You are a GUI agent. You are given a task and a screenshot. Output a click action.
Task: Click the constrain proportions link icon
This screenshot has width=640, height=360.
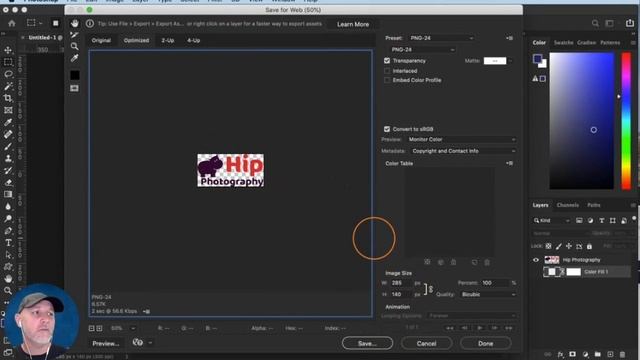[x=431, y=289]
